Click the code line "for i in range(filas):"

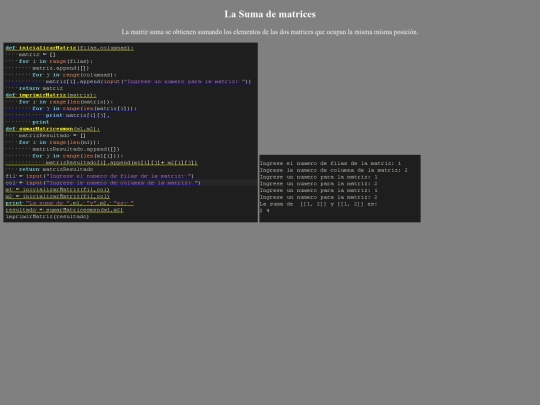(55, 61)
